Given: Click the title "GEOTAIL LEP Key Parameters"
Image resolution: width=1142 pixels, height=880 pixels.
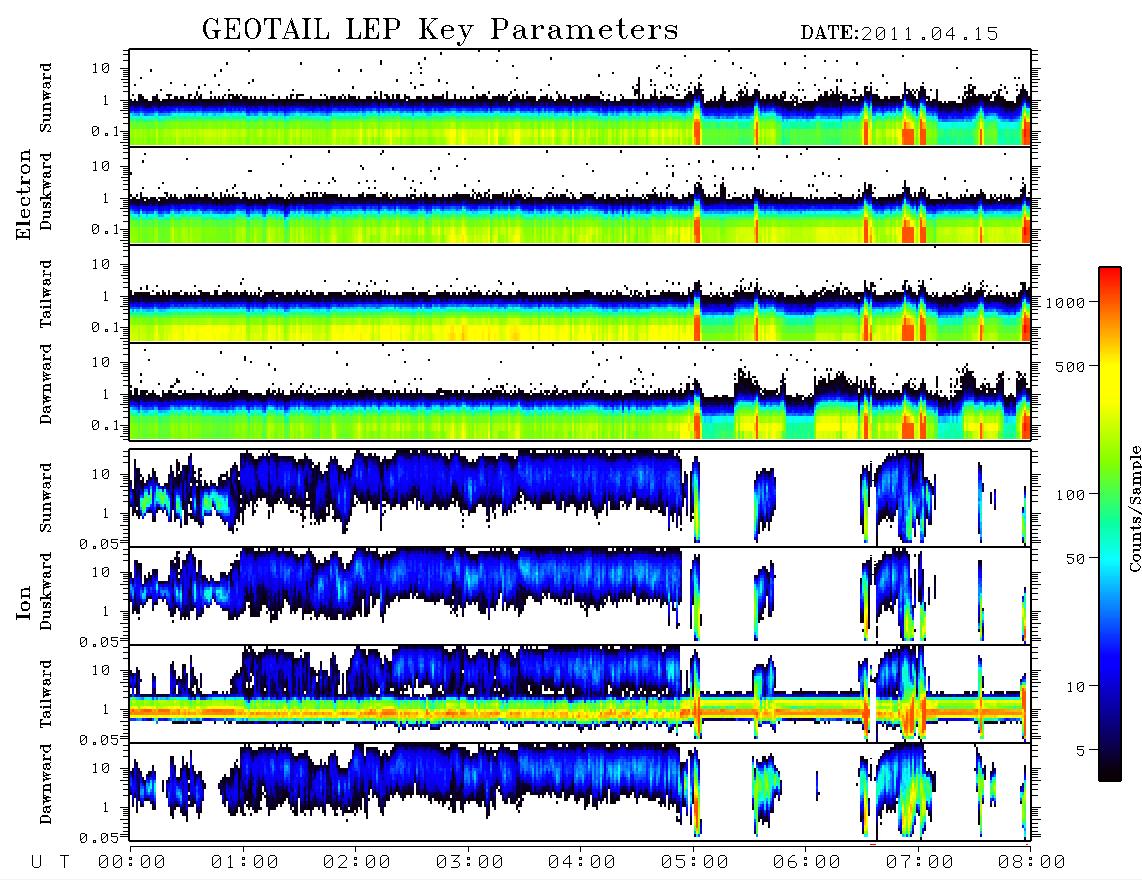Looking at the screenshot, I should [x=440, y=30].
